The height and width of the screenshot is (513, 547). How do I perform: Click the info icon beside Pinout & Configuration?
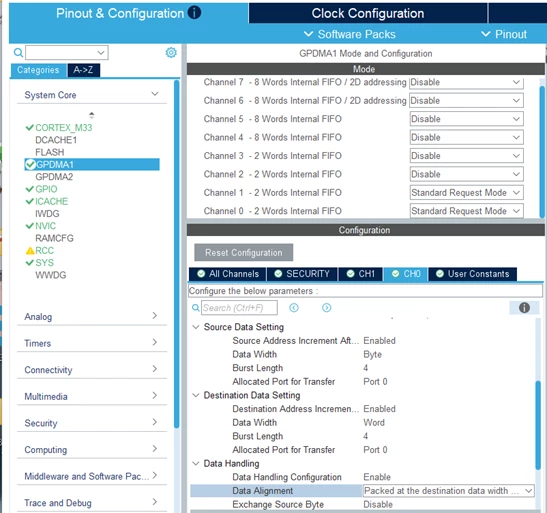[194, 13]
